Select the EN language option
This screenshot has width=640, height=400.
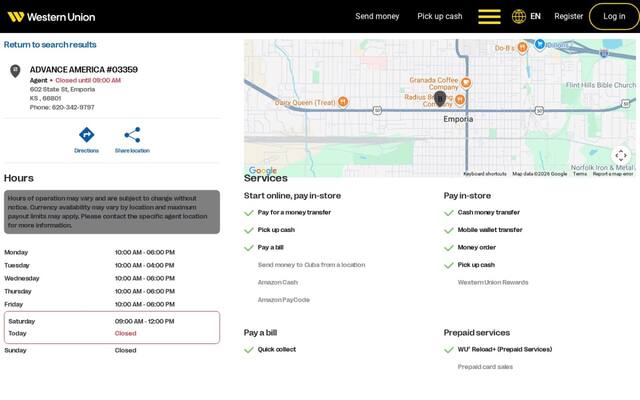tap(535, 16)
